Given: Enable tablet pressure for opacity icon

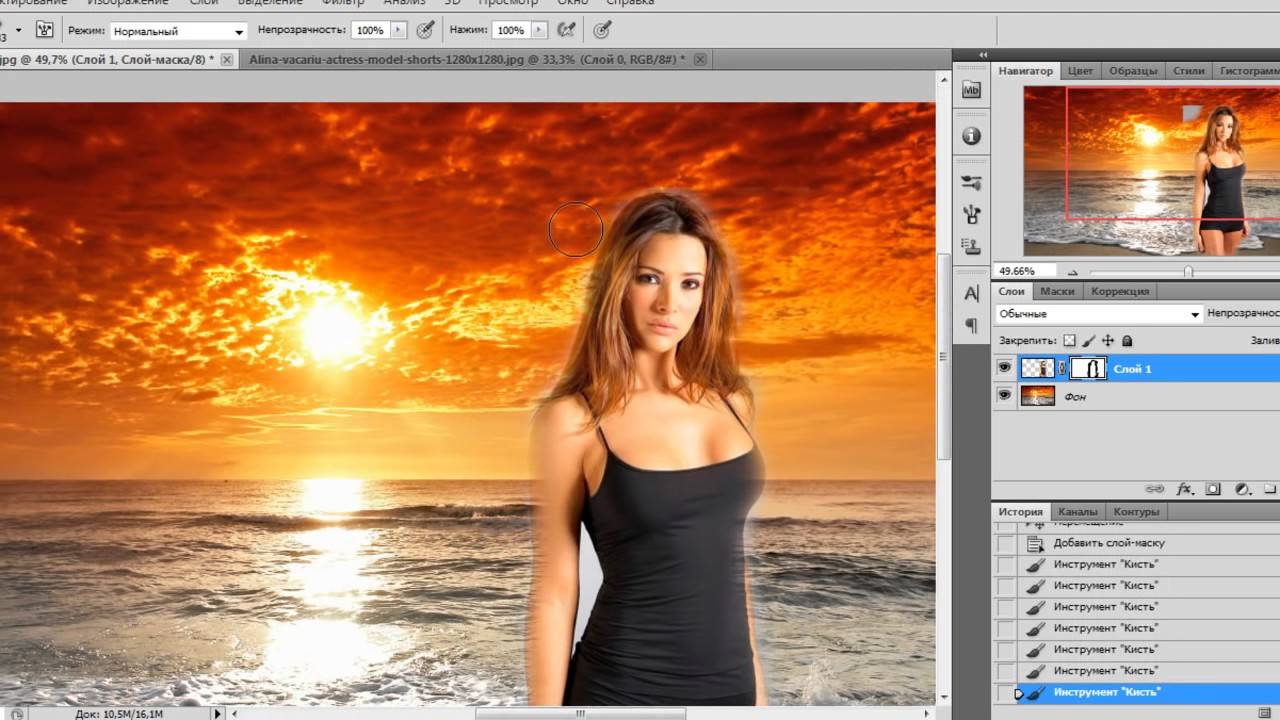Looking at the screenshot, I should [426, 30].
